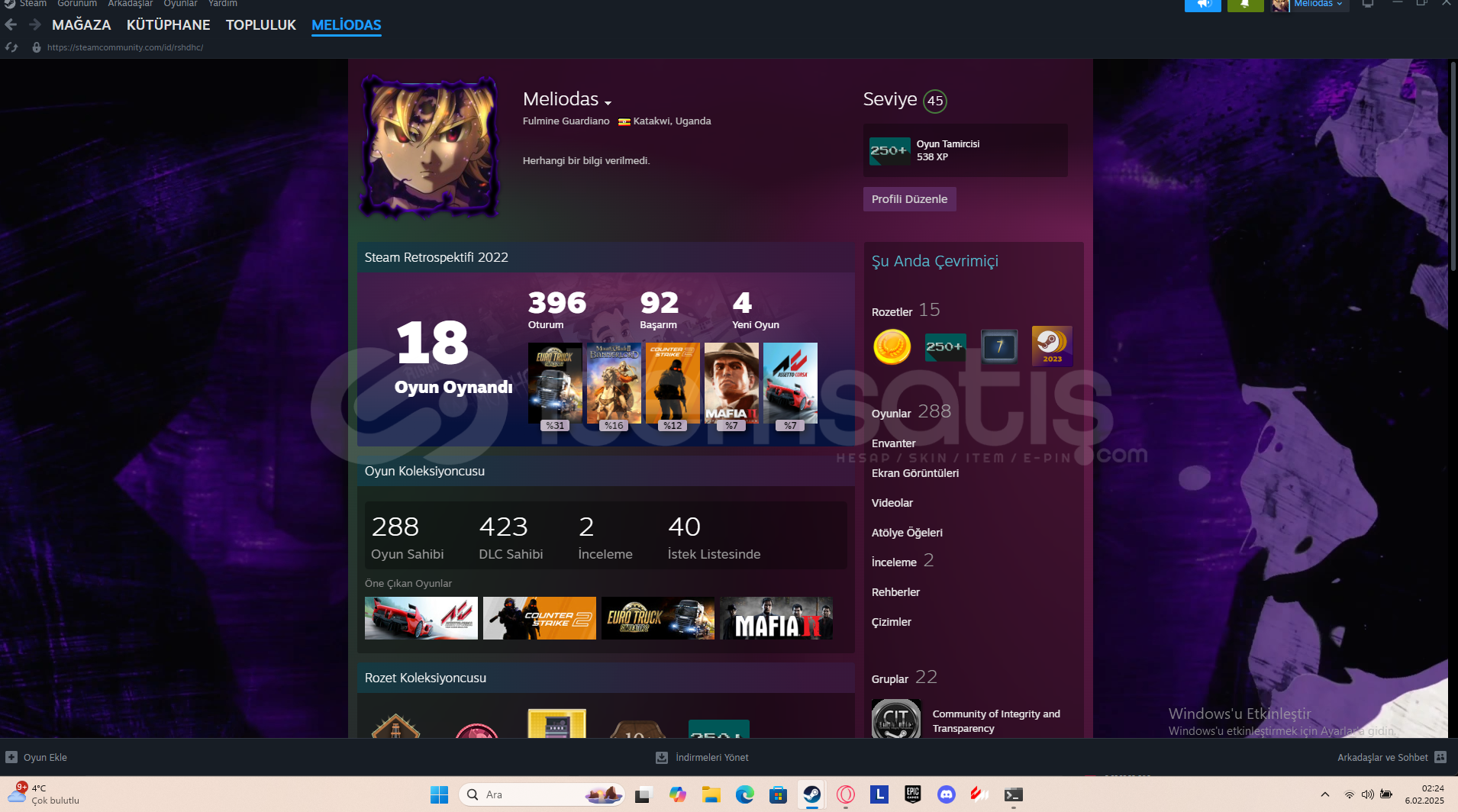Click the 250+ badge under Rozetler
The width and height of the screenshot is (1458, 812).
coord(945,346)
